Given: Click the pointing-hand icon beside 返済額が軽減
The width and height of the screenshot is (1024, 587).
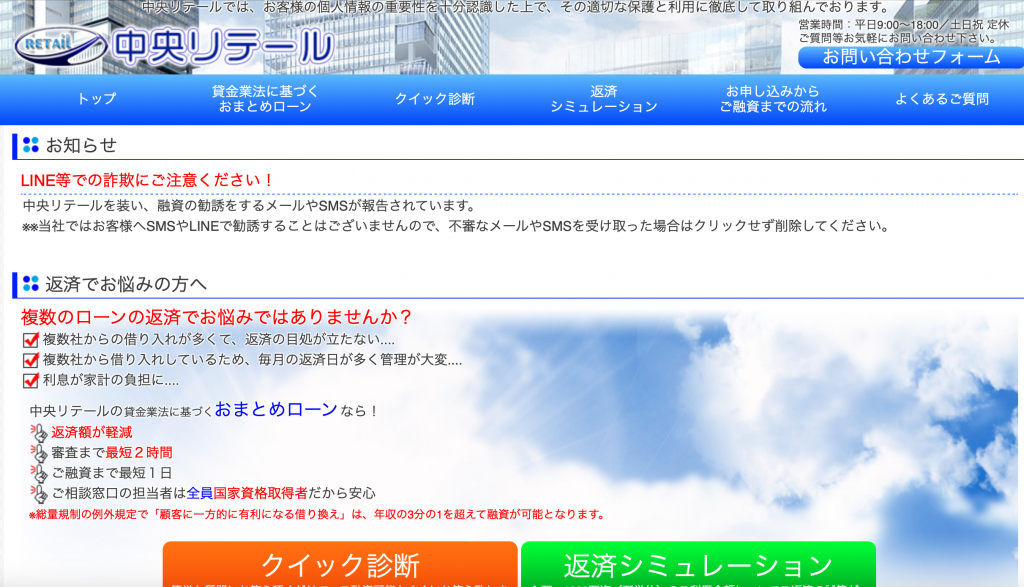Looking at the screenshot, I should coord(39,432).
